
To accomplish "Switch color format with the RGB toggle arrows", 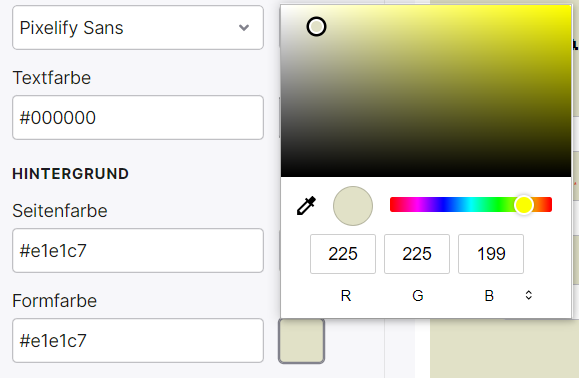I will coord(528,295).
